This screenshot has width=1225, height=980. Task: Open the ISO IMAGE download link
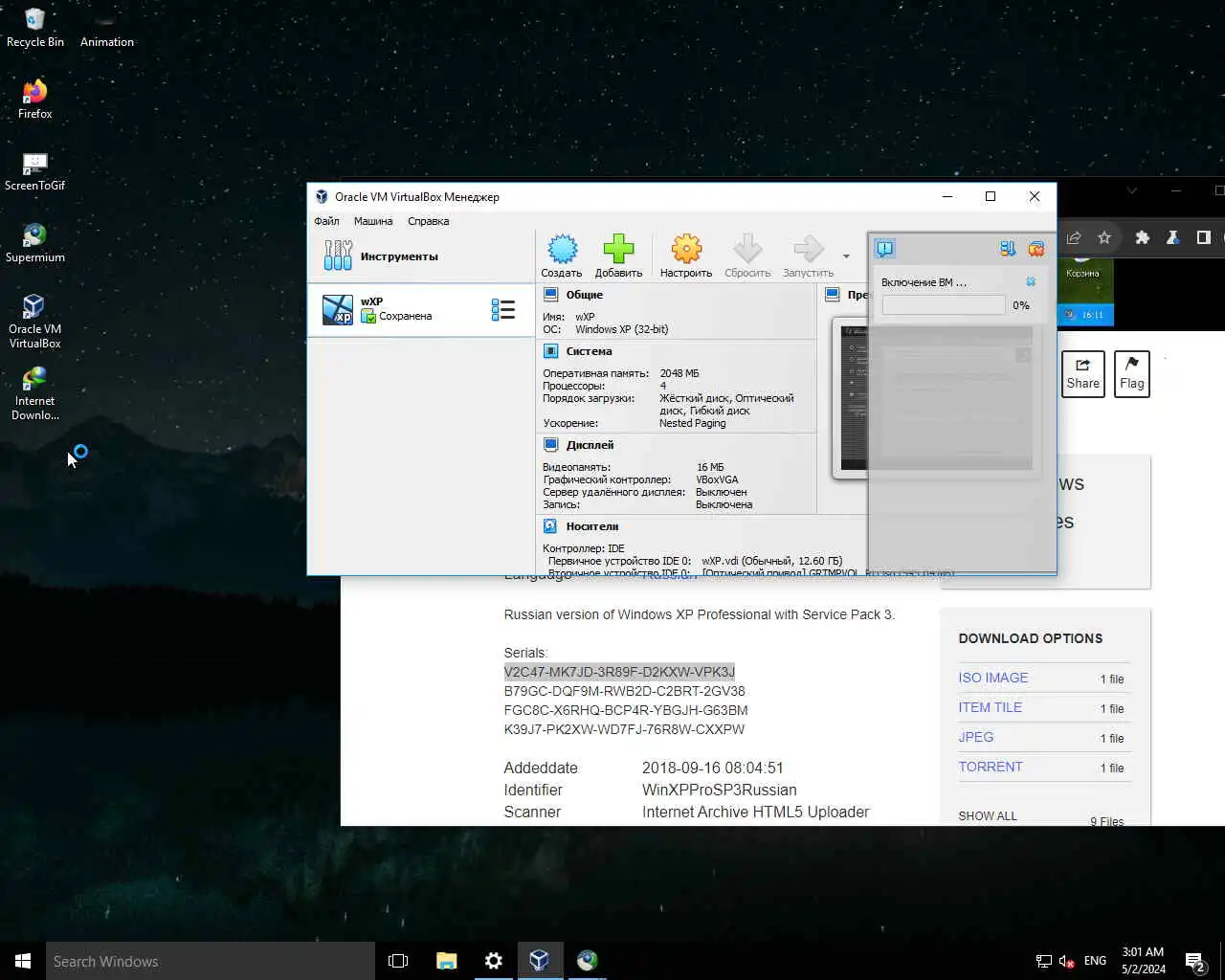point(993,678)
